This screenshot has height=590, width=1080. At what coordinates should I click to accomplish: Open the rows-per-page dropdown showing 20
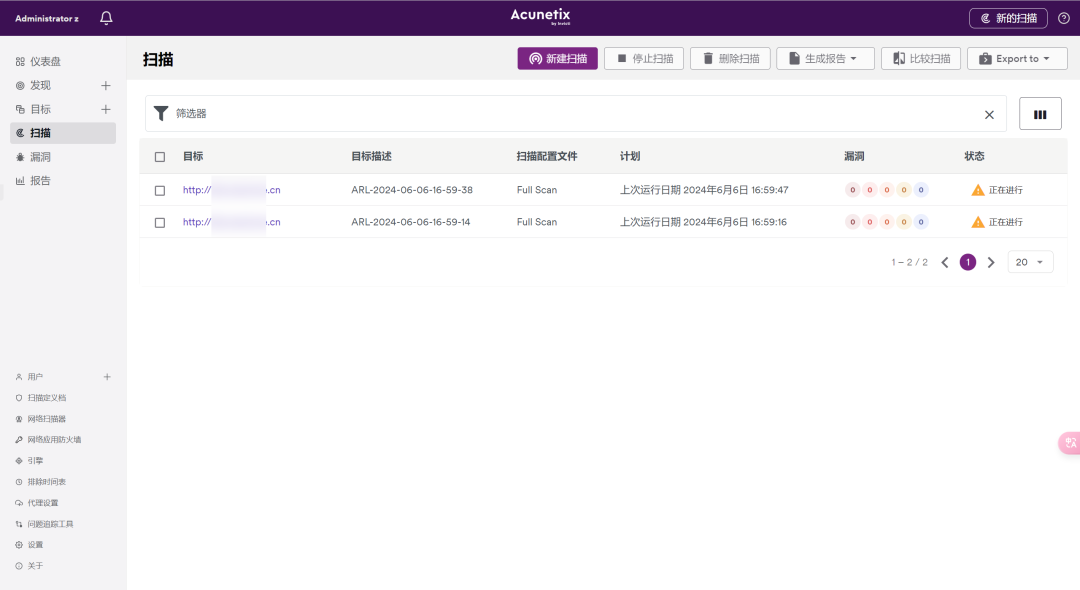point(1030,262)
